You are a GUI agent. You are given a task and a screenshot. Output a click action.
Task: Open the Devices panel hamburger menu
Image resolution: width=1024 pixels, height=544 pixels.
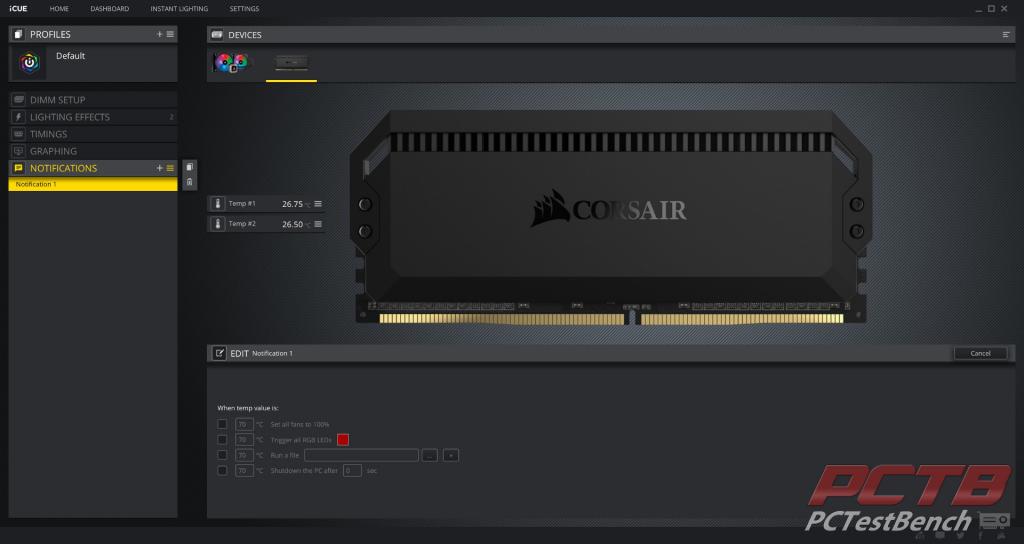pos(1006,35)
